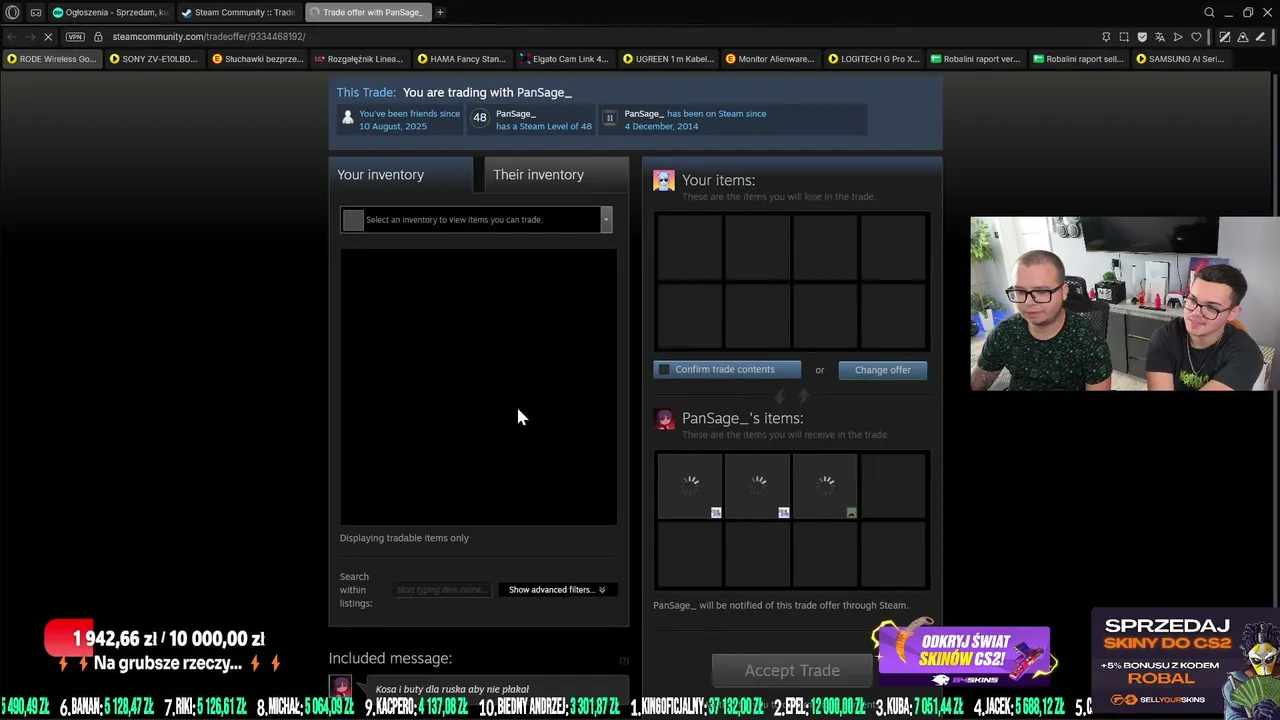Screen dimensions: 1280x720
Task: Open Robalini raport sell... bookmark
Action: 1078,59
